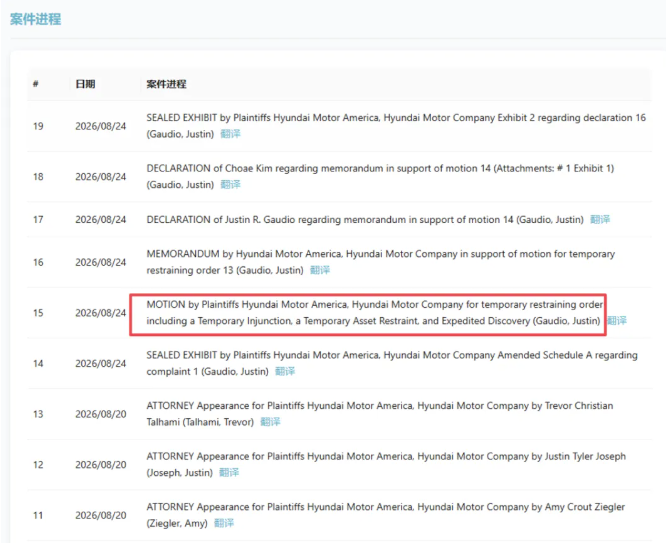This screenshot has height=545, width=666.
Task: Select row number 17 cell
Action: [38, 220]
